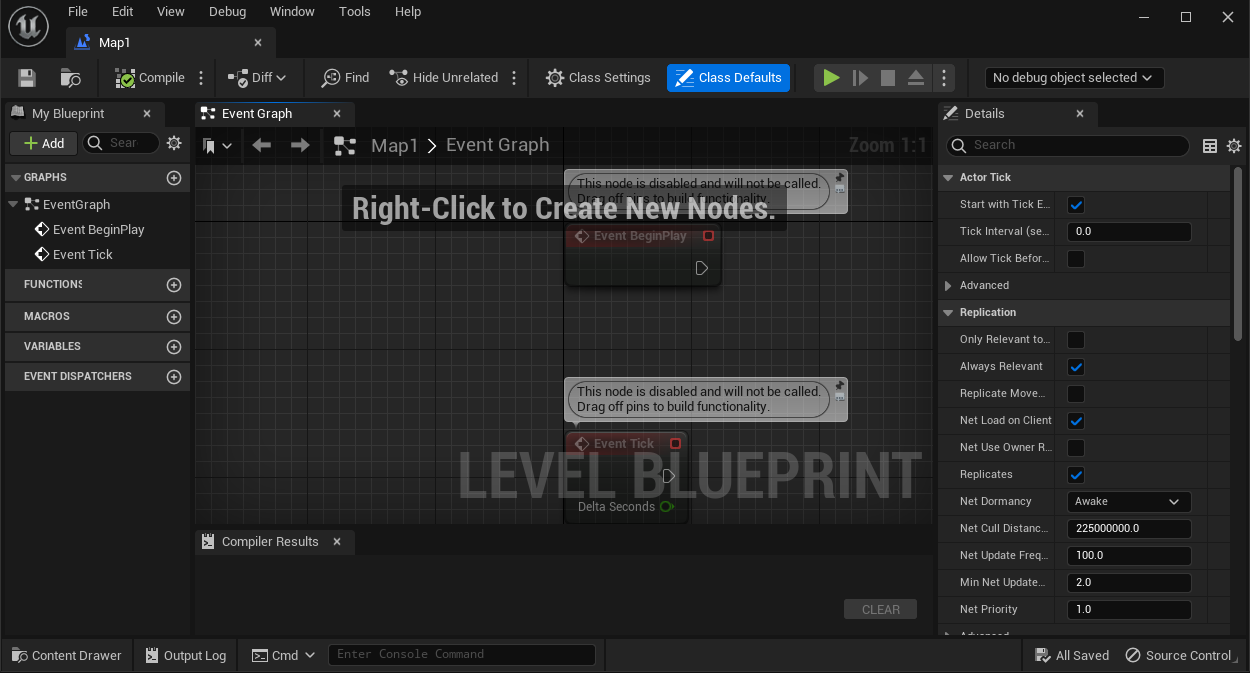This screenshot has width=1250, height=673.
Task: Click the Stop simulation square icon
Action: coord(888,78)
